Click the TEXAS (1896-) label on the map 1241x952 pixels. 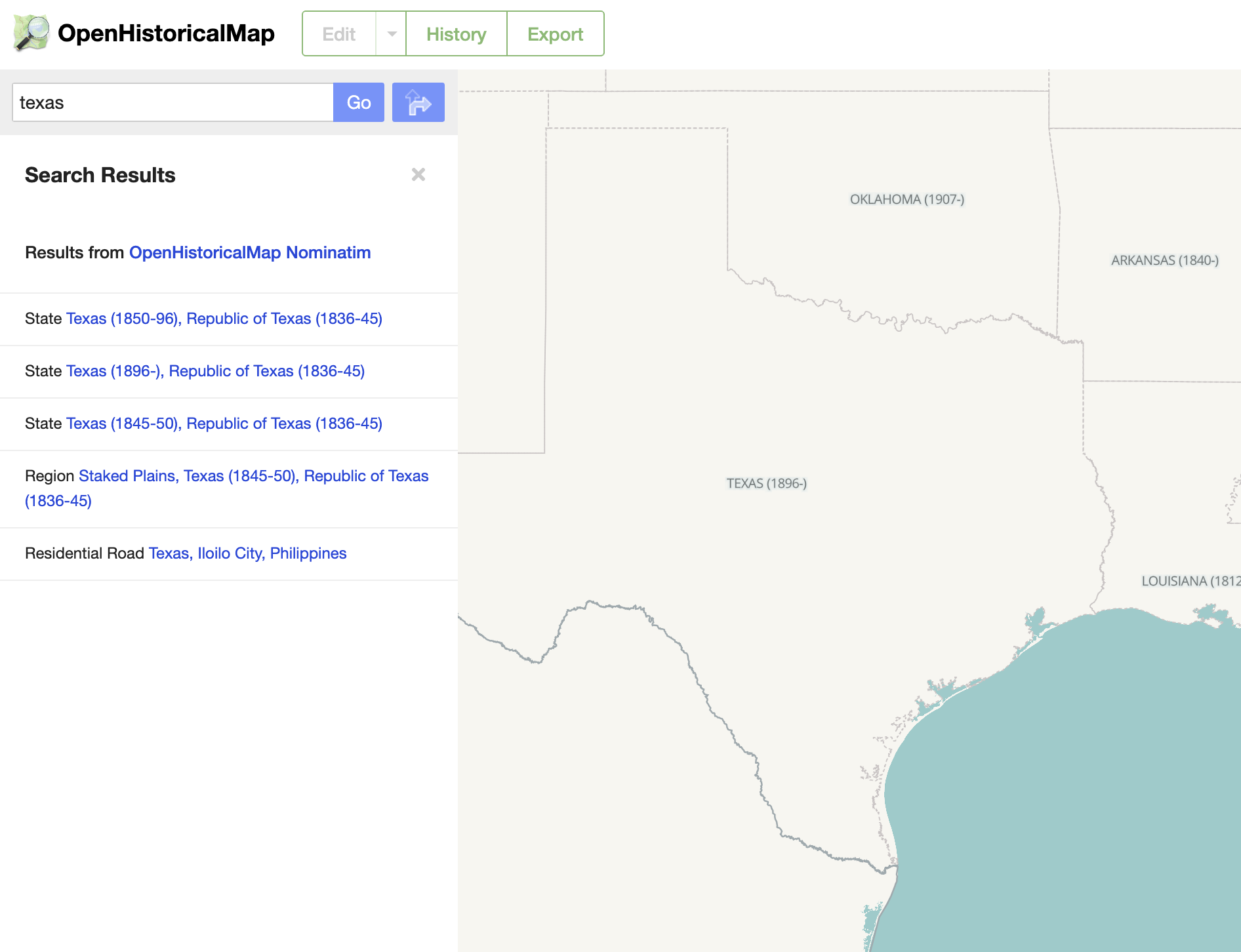pyautogui.click(x=766, y=483)
